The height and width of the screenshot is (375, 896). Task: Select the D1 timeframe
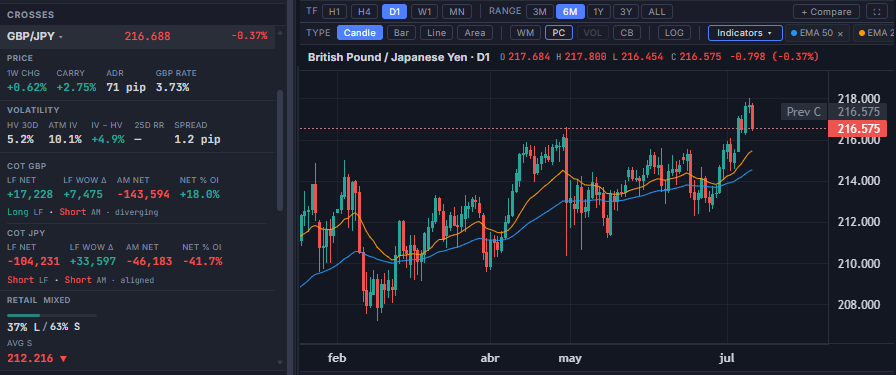(x=394, y=11)
